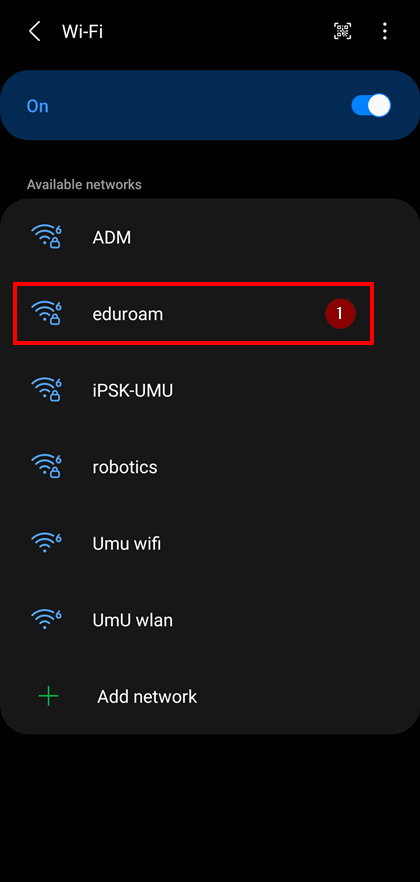Tap the red number 1 marker

coord(340,313)
